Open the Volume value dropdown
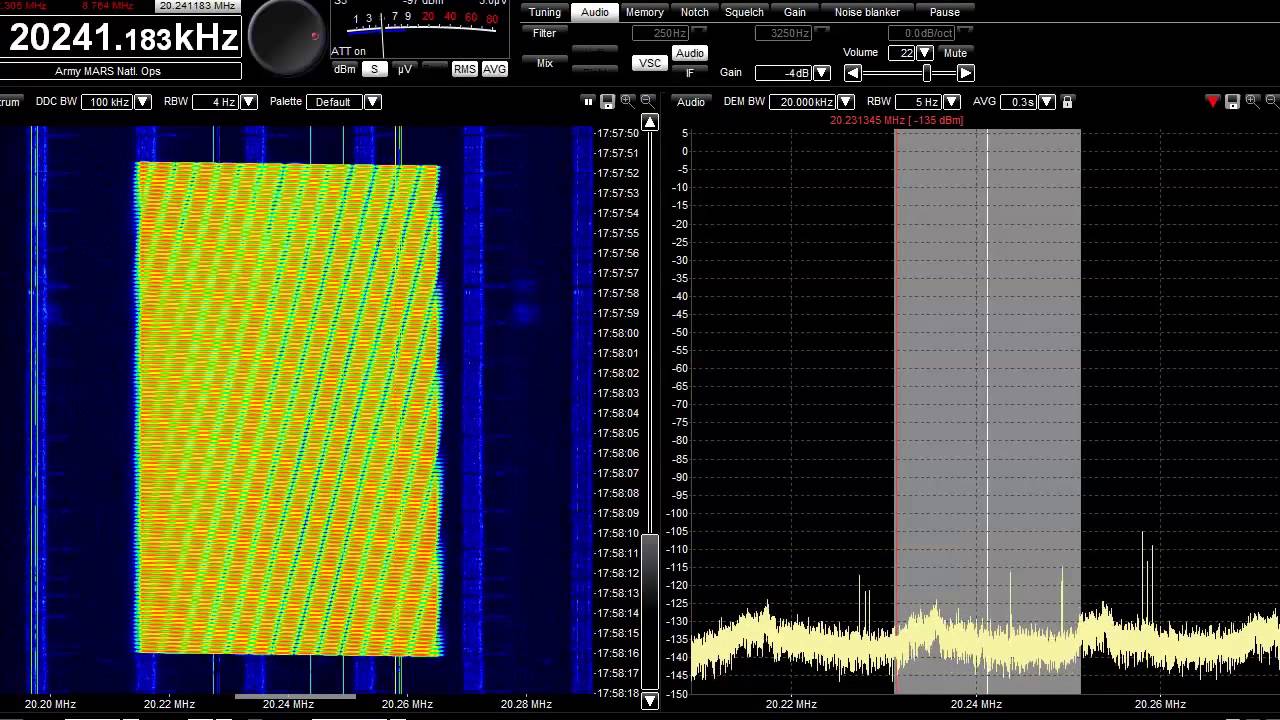This screenshot has height=720, width=1280. [x=925, y=53]
